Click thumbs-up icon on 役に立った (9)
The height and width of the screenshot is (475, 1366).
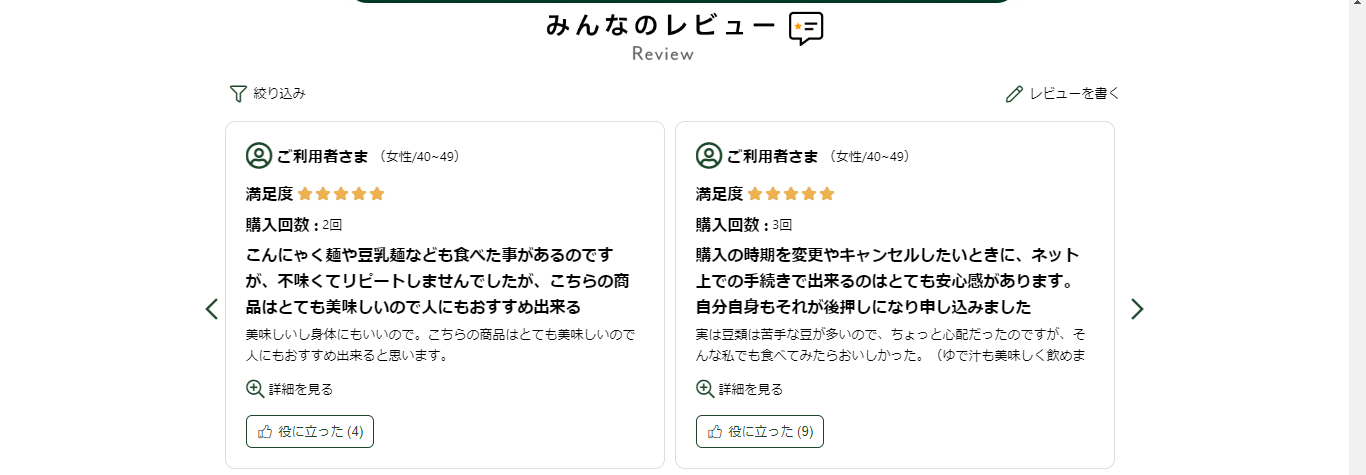point(715,432)
